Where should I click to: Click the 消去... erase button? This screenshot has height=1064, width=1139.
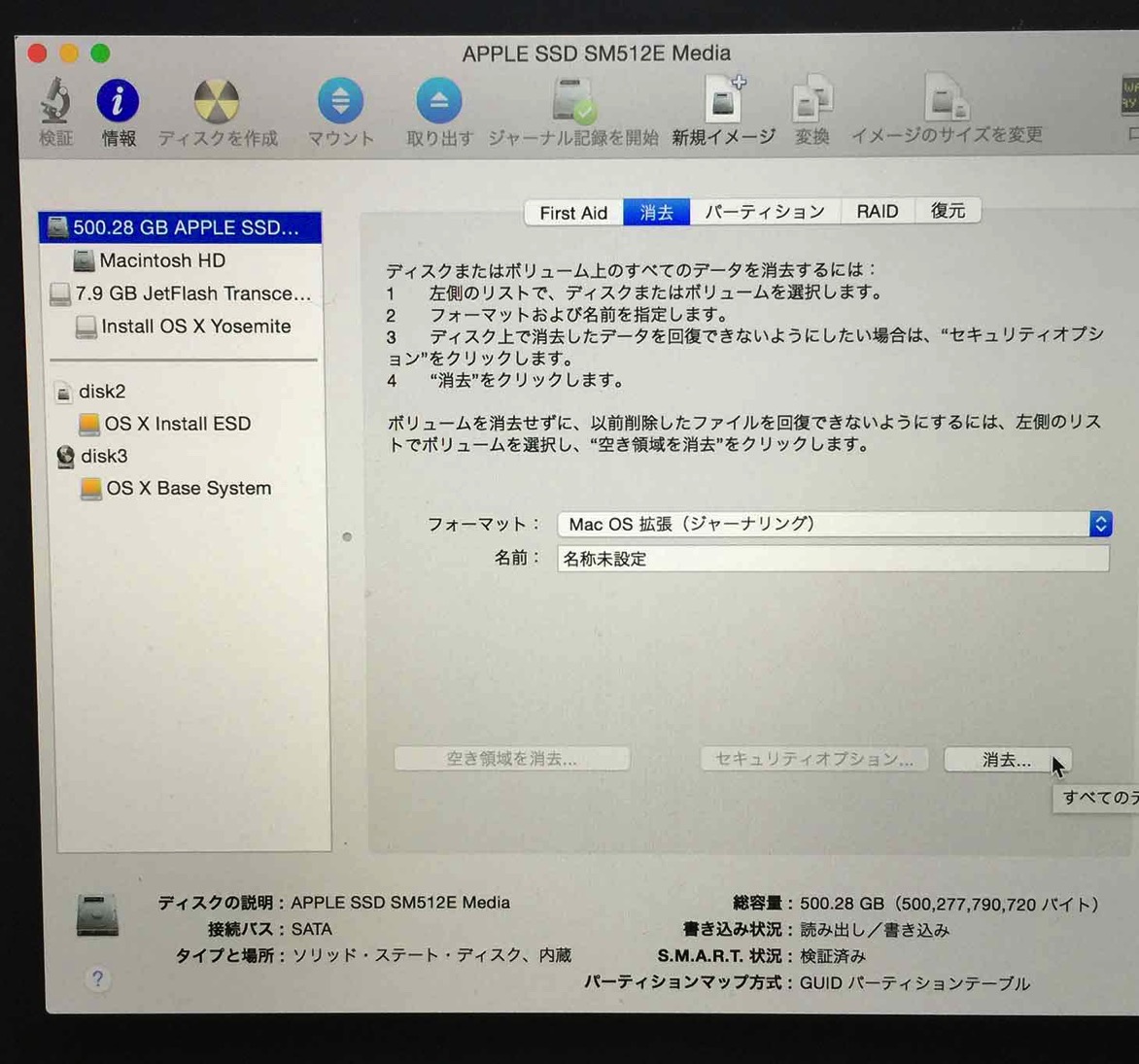[1007, 760]
